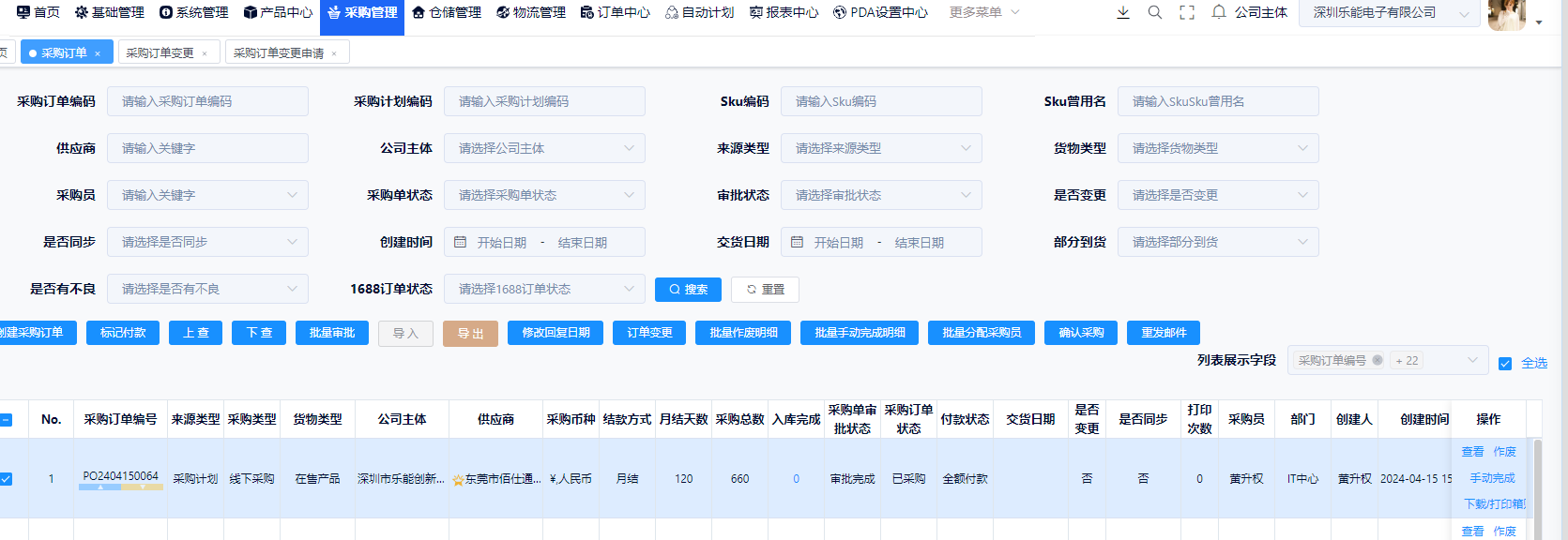Click the search magnifier icon in header

(1155, 12)
